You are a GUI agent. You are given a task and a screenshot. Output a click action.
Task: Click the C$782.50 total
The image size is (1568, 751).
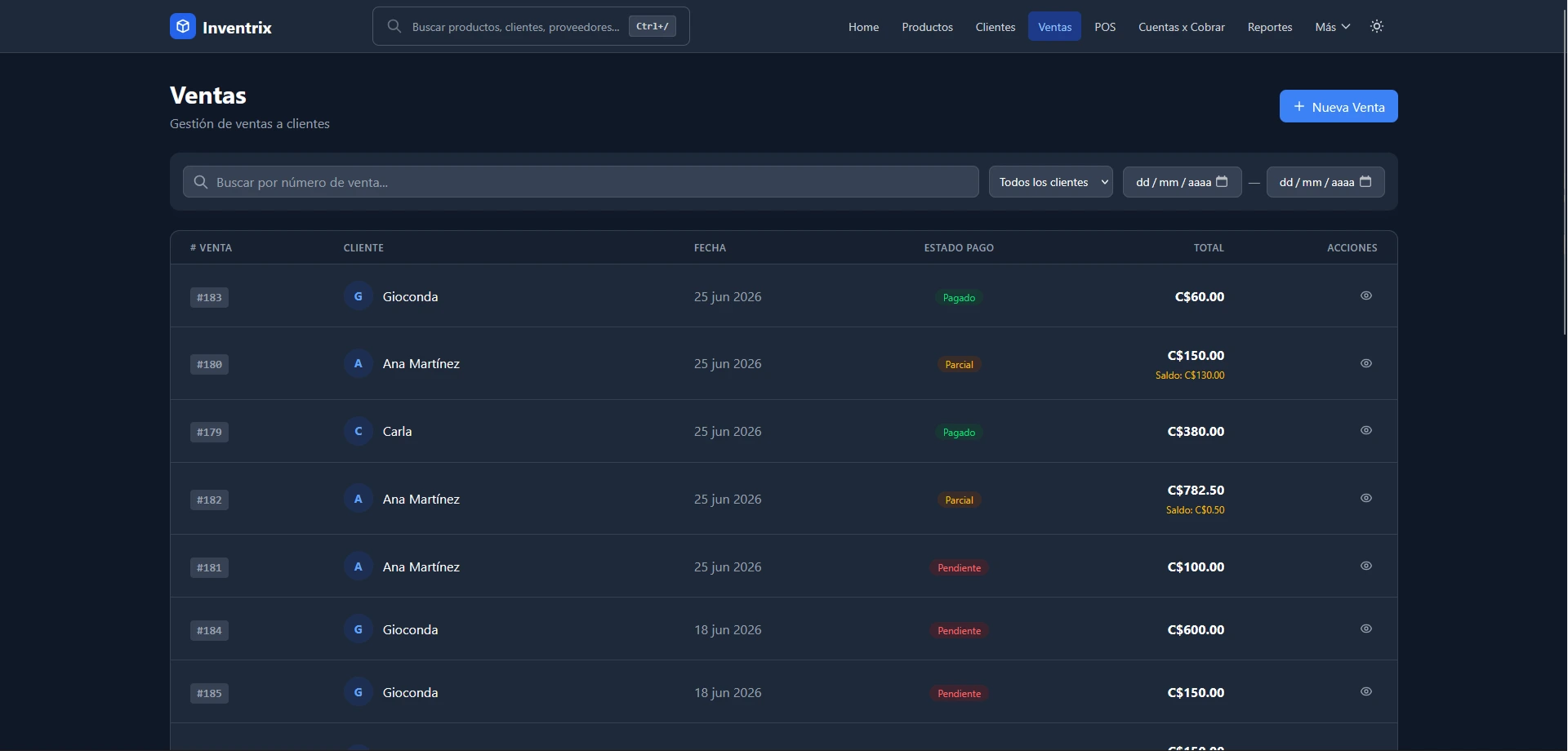[1196, 490]
